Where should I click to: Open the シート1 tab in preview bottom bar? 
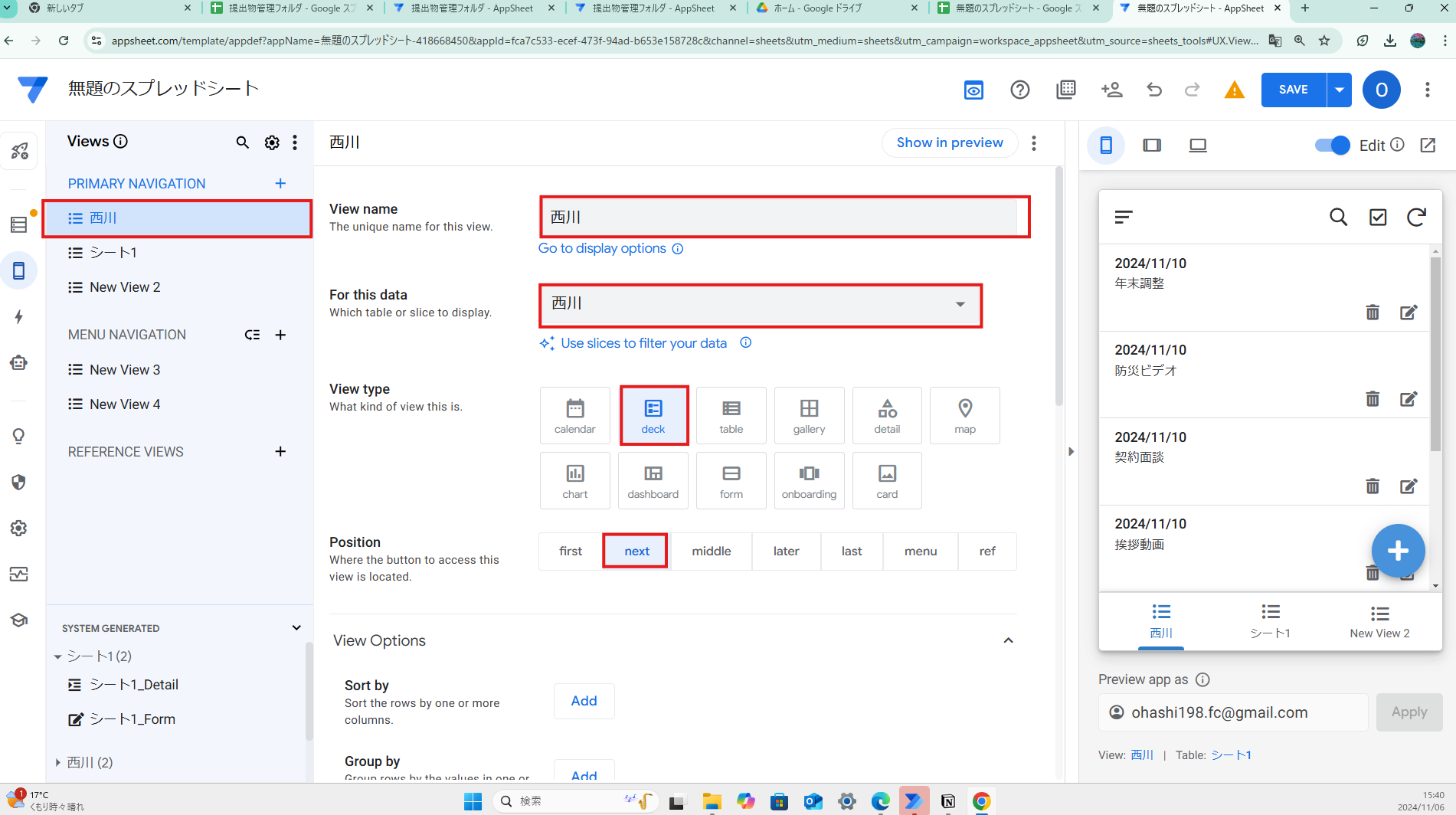click(1271, 621)
